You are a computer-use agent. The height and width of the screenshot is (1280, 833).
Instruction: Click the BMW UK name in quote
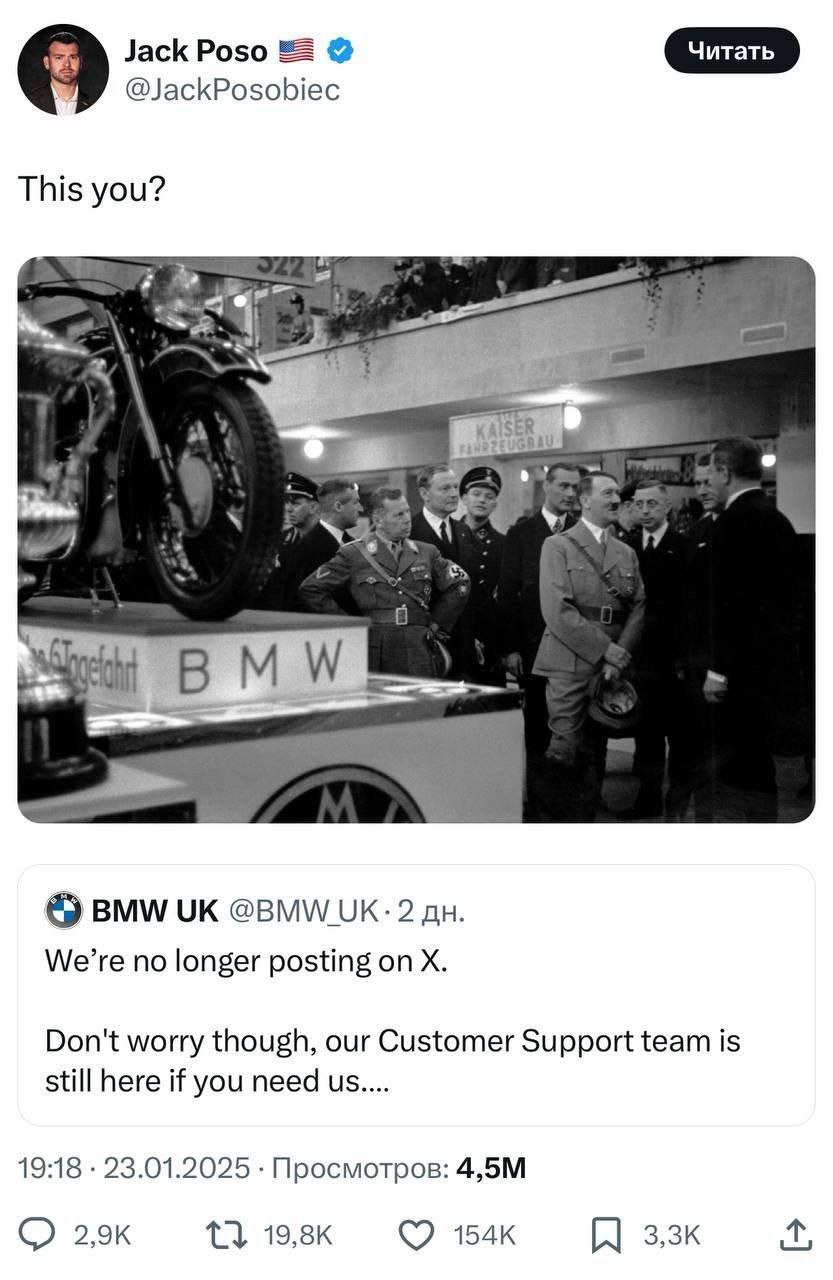[x=155, y=910]
